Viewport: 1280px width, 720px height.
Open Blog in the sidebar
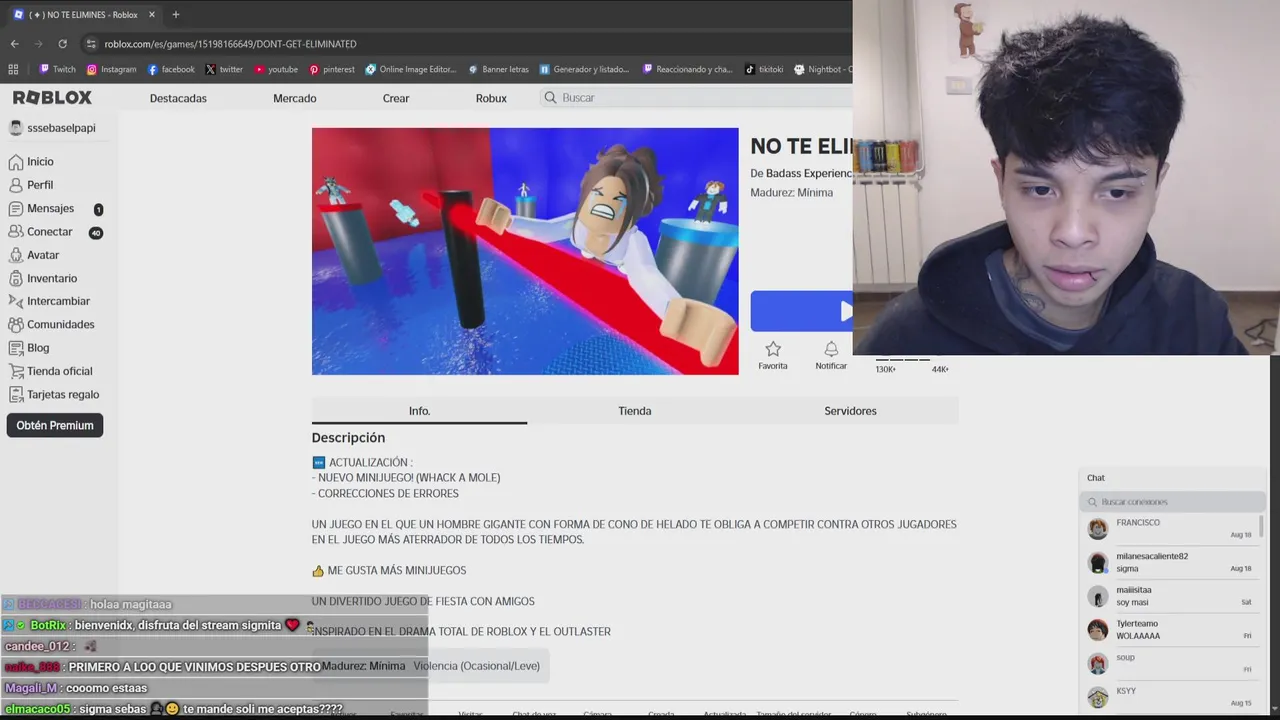pyautogui.click(x=29, y=348)
